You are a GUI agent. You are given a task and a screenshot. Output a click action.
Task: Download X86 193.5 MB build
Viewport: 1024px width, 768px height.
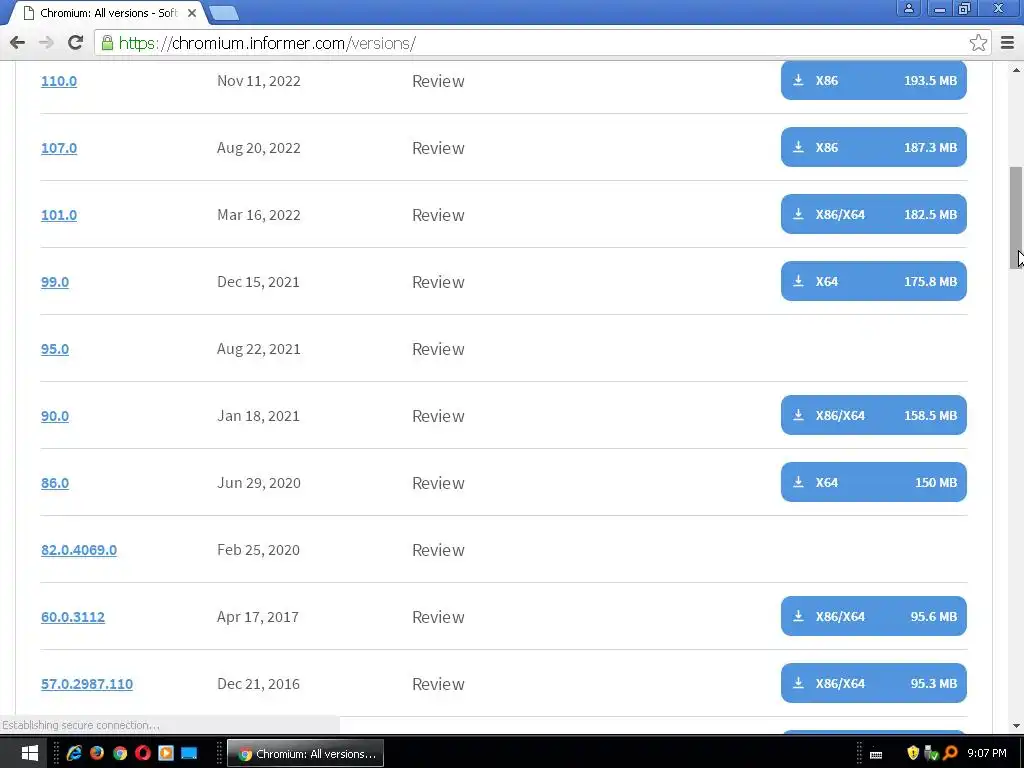tap(873, 80)
